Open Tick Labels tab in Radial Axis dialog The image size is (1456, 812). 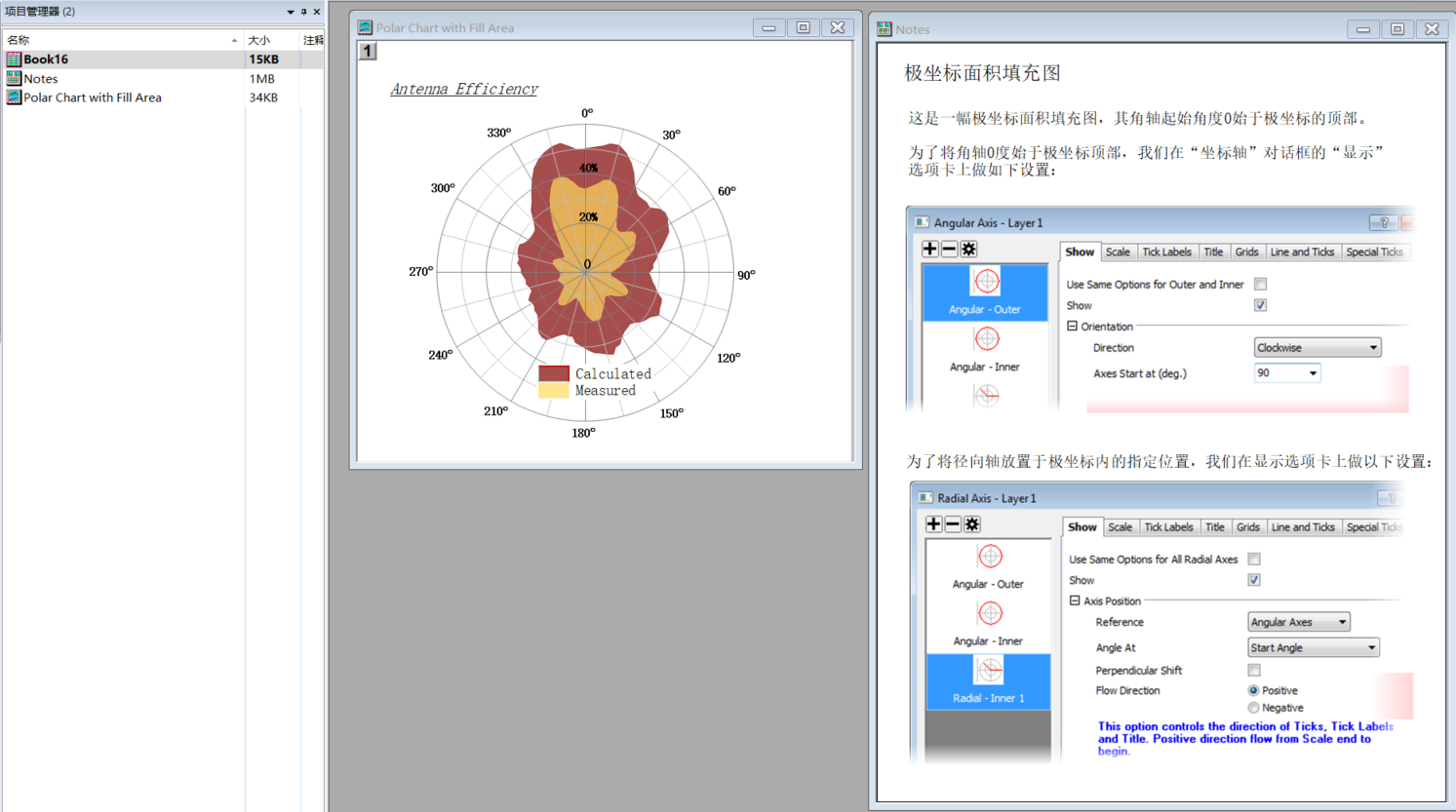coord(1168,527)
